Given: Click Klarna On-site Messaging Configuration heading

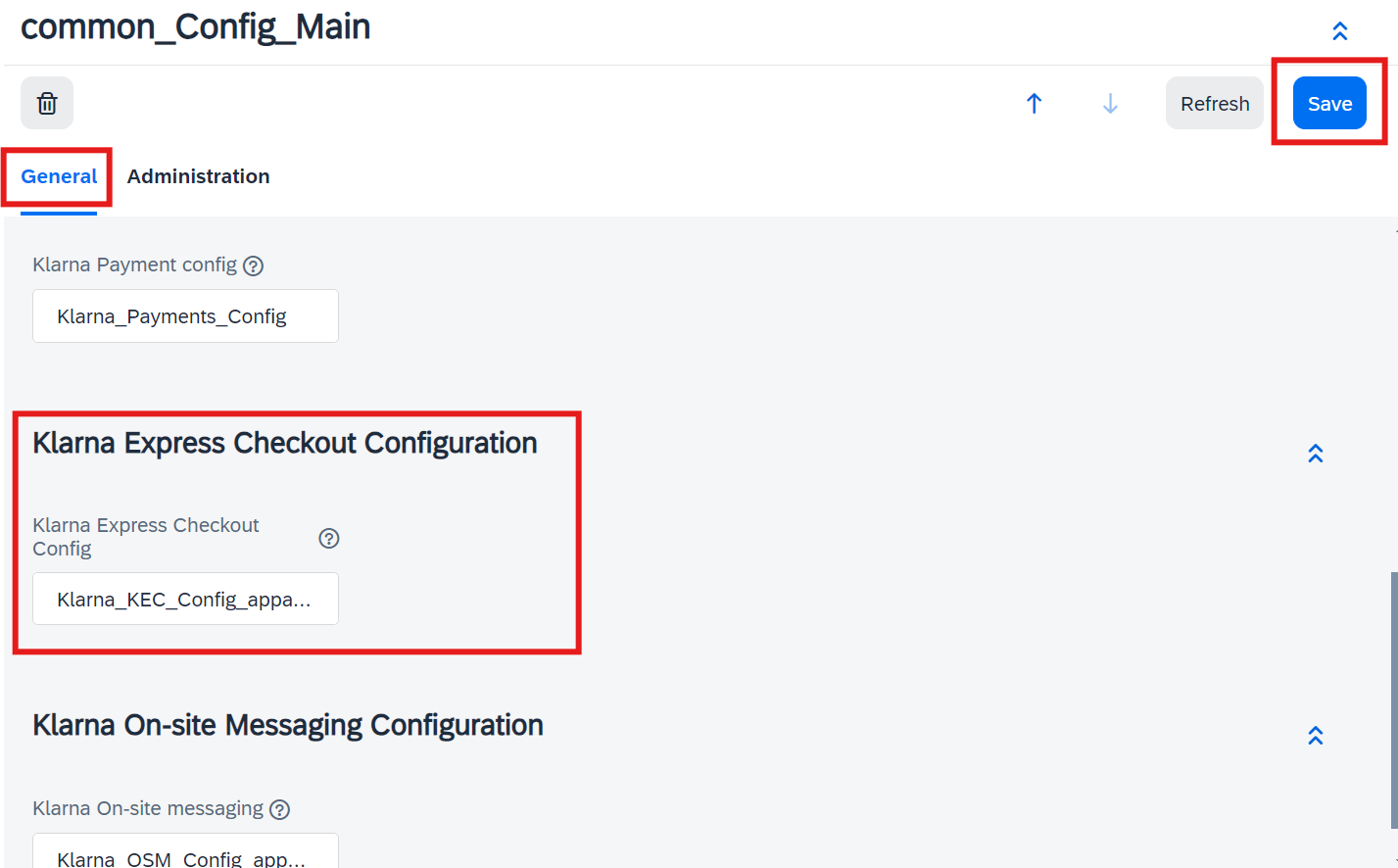Looking at the screenshot, I should point(288,725).
